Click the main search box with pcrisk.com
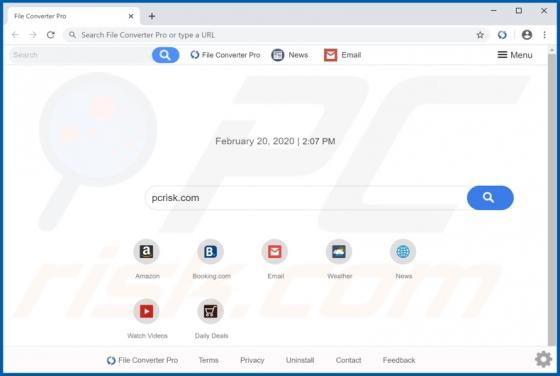 (306, 197)
